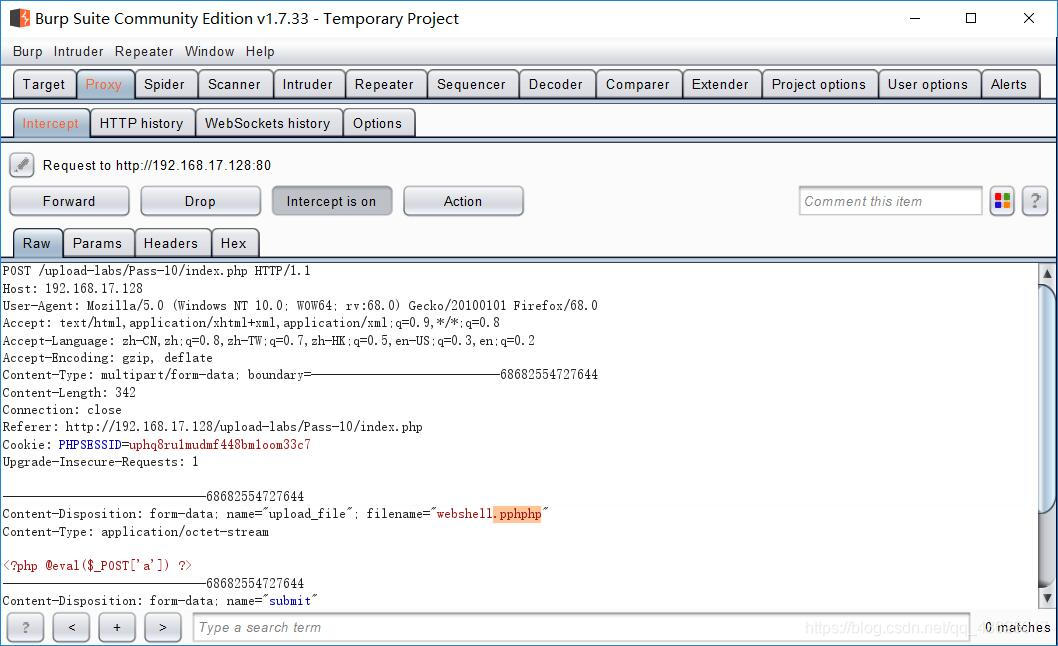The width and height of the screenshot is (1058, 646).
Task: Select the Proxy tab
Action: tap(104, 84)
